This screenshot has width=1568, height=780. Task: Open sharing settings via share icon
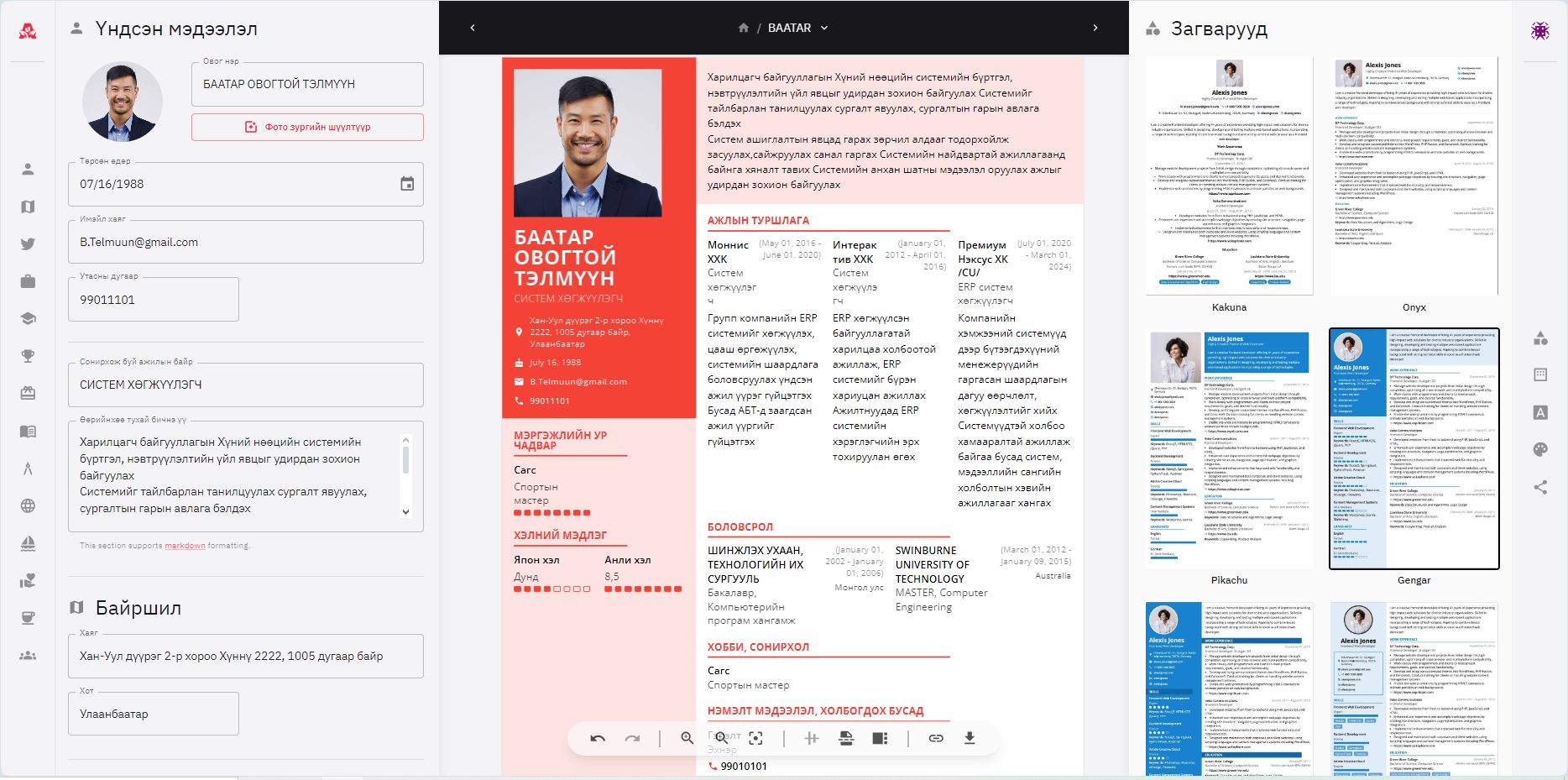pos(1540,487)
